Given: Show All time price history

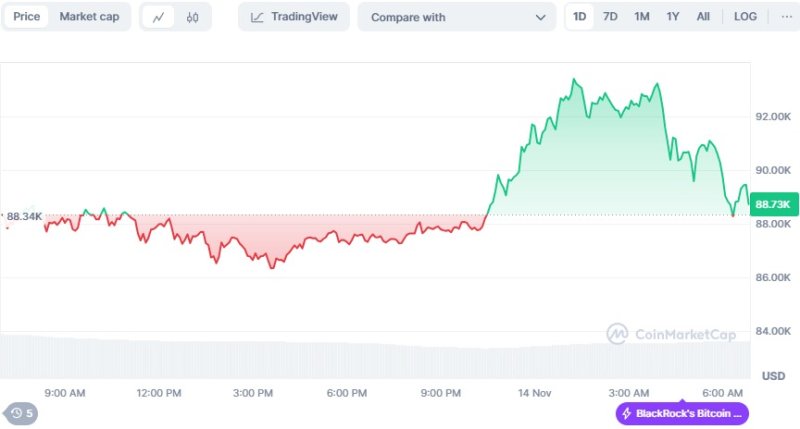Looking at the screenshot, I should (704, 17).
